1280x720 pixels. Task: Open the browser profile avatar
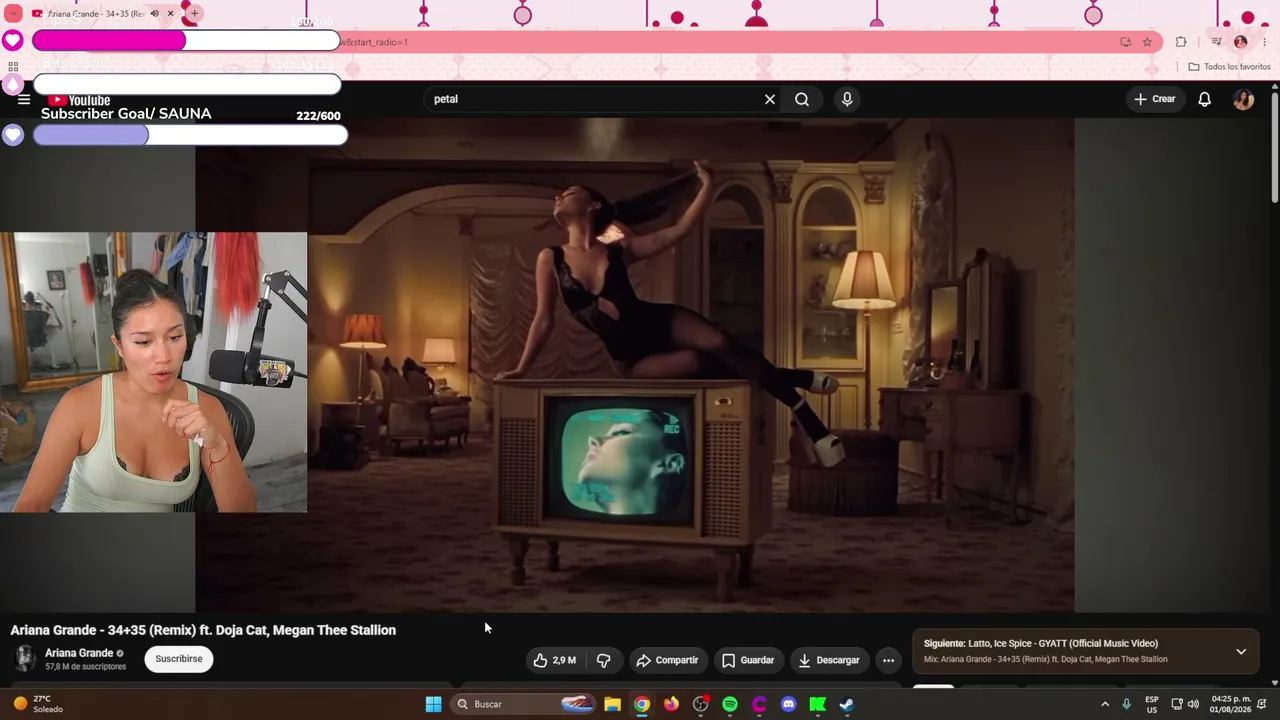(x=1241, y=42)
